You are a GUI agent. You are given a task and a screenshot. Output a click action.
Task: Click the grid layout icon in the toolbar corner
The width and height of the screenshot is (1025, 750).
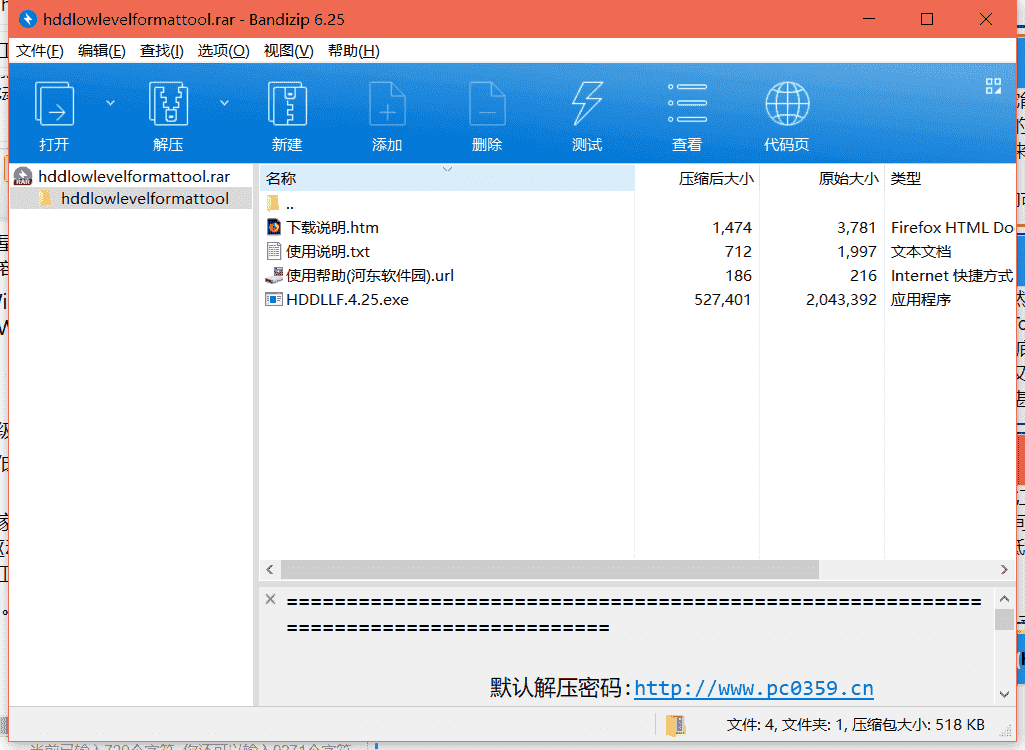[x=994, y=86]
